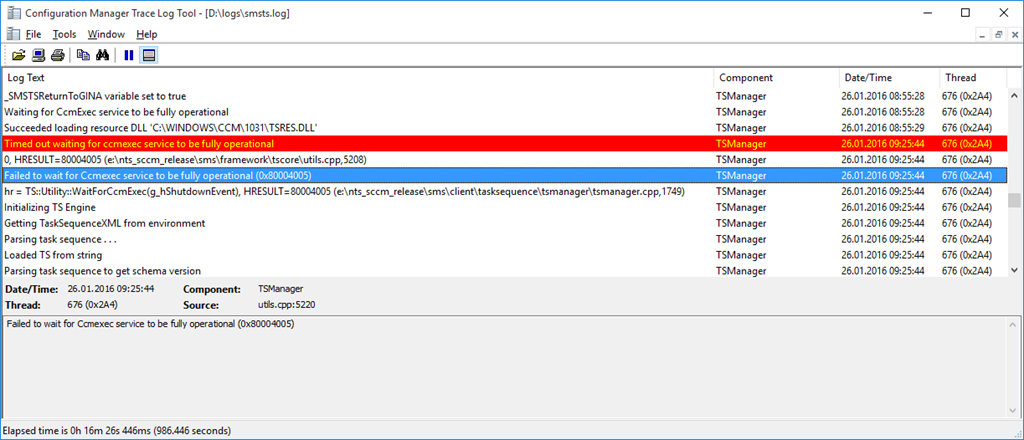Click the document icon beside File menu
The width and height of the screenshot is (1024, 440).
pyautogui.click(x=12, y=34)
